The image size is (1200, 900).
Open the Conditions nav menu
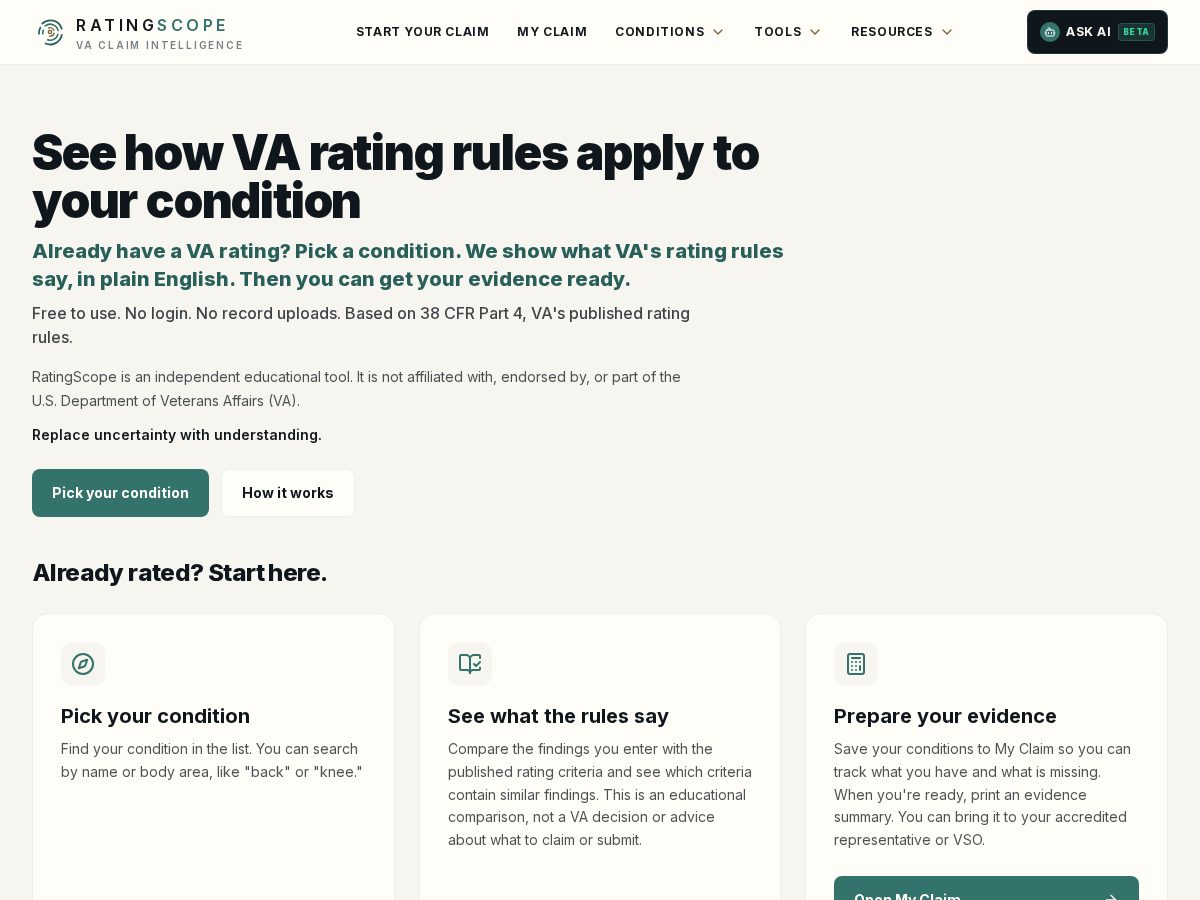(x=670, y=32)
